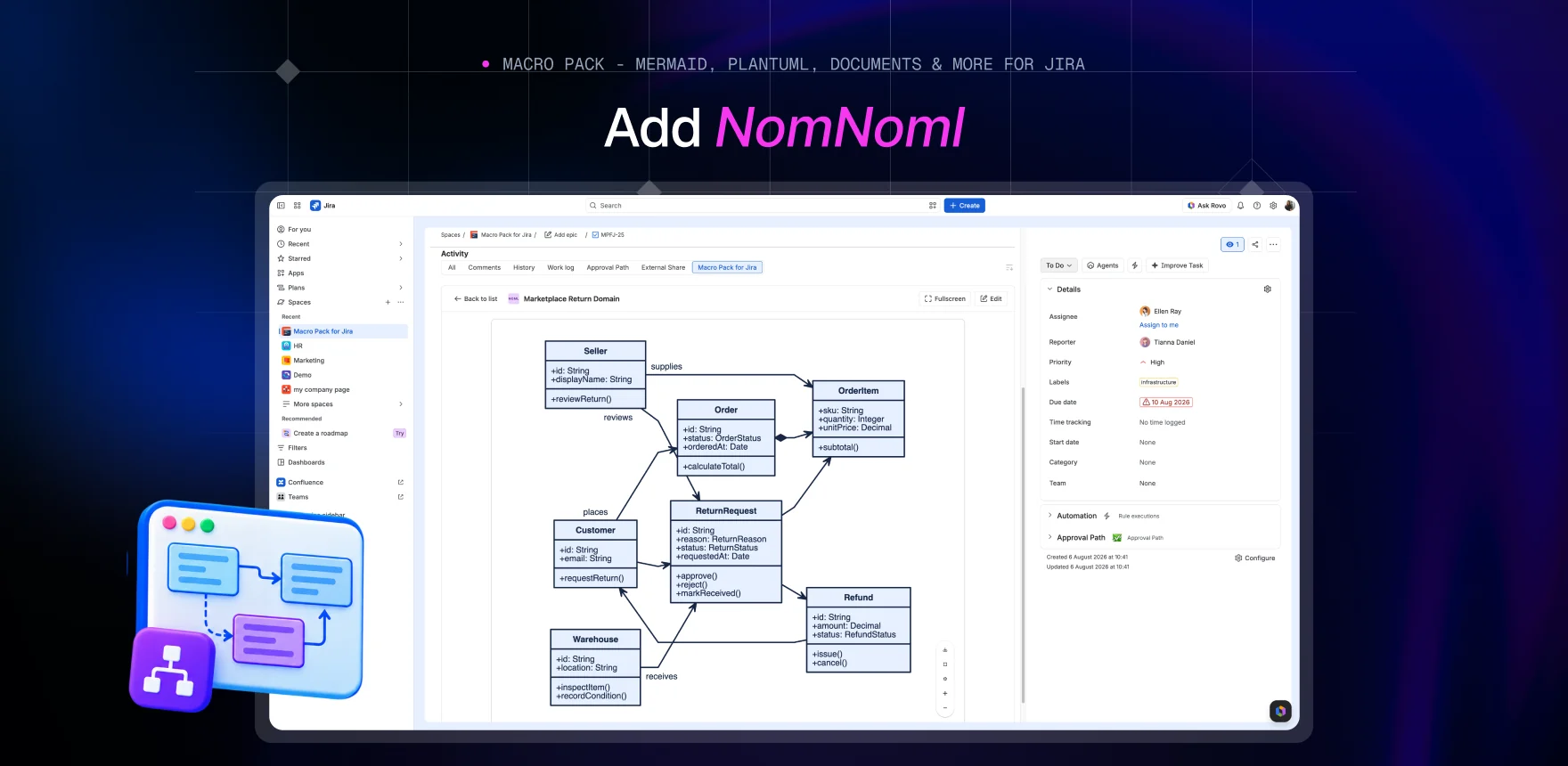The image size is (1568, 766).
Task: Zoom in on the diagram
Action: click(945, 693)
